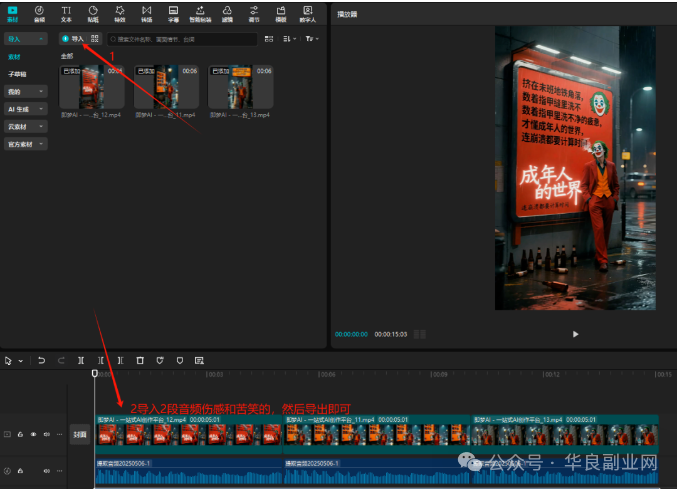
Task: Open the 音频 (Audio) tab
Action: tap(39, 13)
